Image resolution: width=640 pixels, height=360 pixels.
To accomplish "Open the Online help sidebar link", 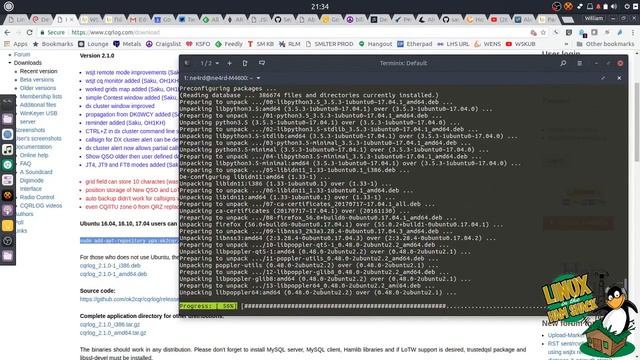I will [34, 155].
